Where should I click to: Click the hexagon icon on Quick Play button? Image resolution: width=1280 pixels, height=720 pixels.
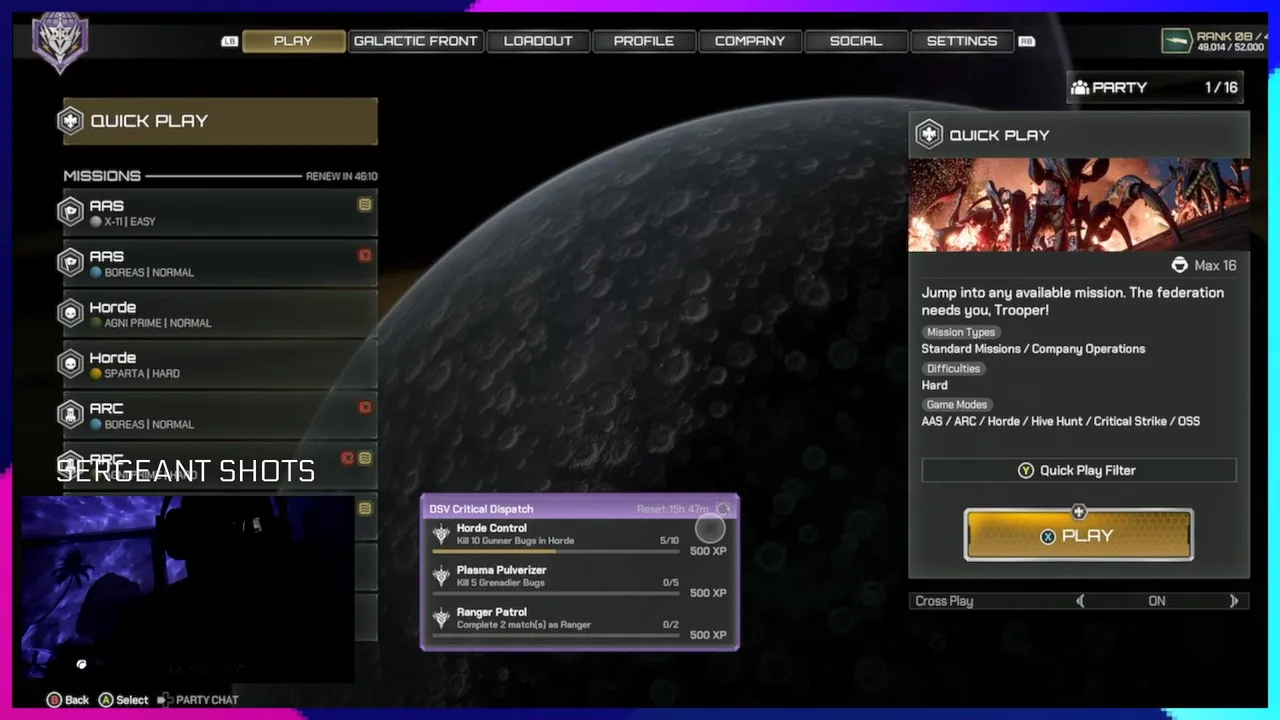click(71, 121)
